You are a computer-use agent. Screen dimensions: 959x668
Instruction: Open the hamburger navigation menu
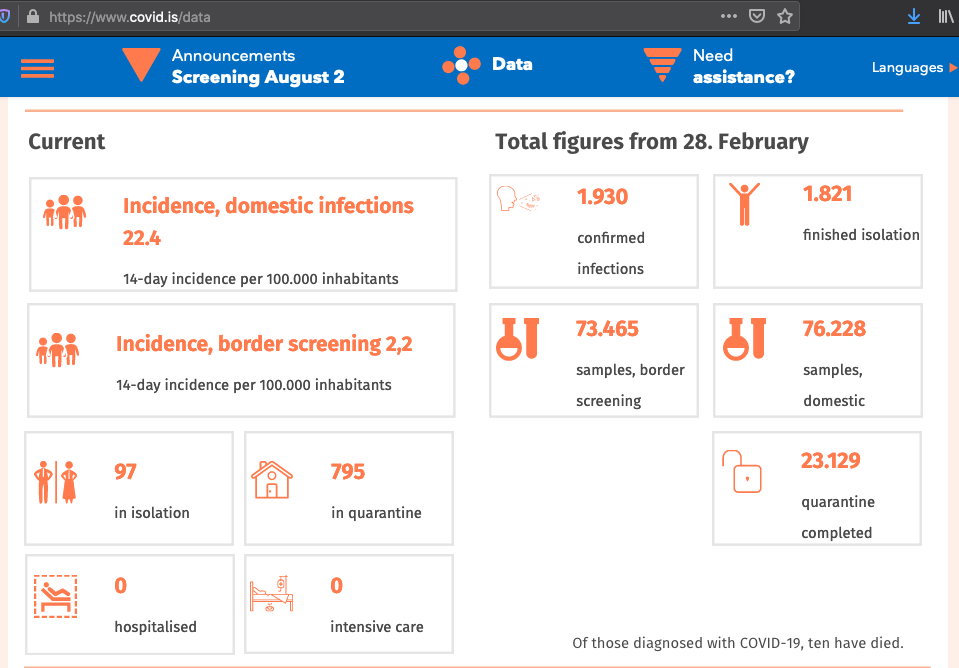tap(37, 67)
